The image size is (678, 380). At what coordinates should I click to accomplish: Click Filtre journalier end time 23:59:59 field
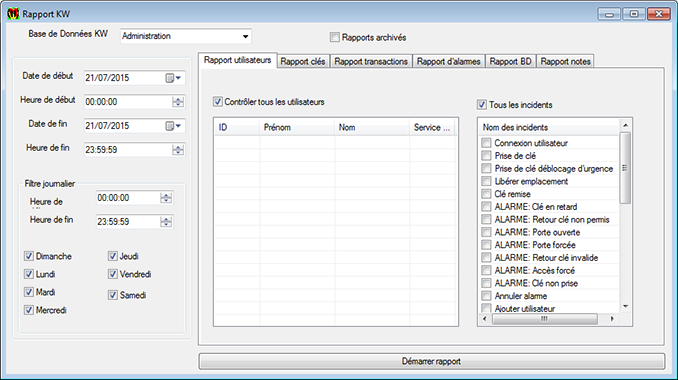tap(134, 222)
